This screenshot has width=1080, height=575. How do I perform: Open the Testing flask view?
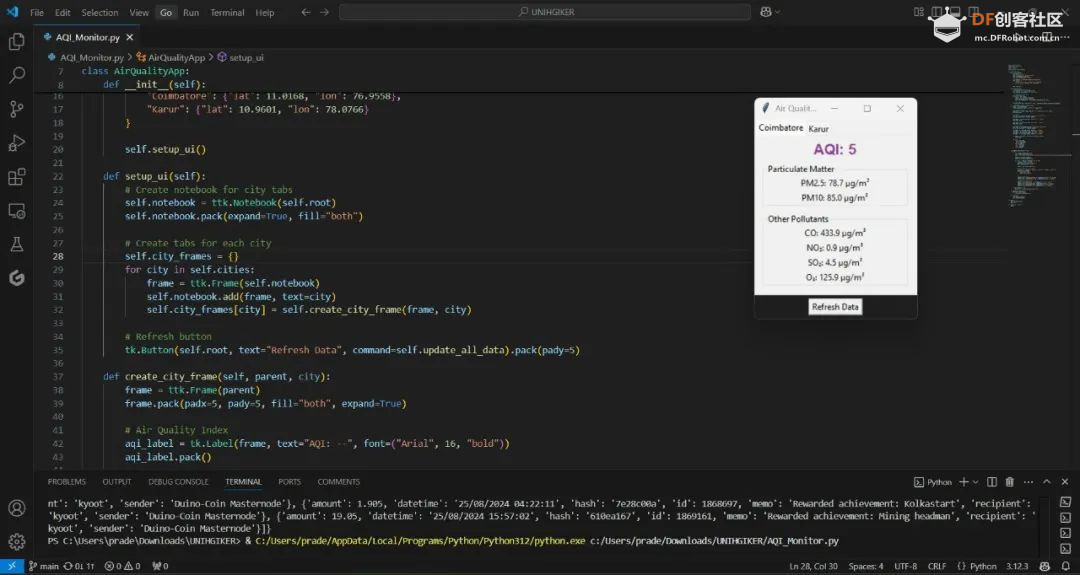click(17, 244)
